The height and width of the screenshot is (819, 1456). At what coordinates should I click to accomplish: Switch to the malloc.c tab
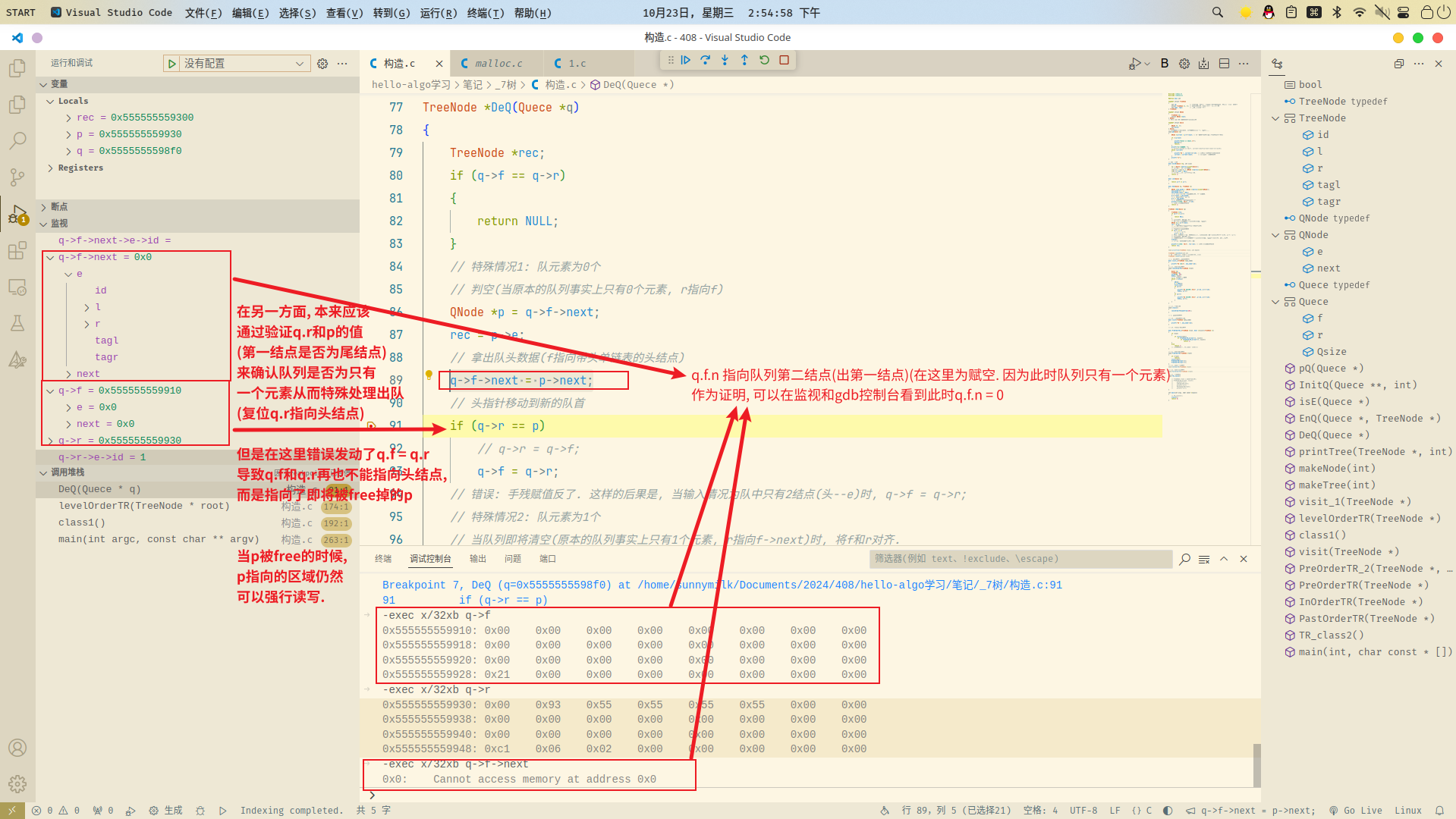(x=498, y=64)
